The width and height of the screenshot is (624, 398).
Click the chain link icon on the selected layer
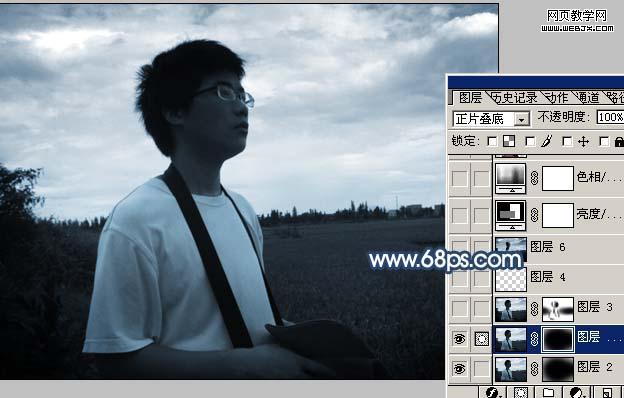coord(534,339)
